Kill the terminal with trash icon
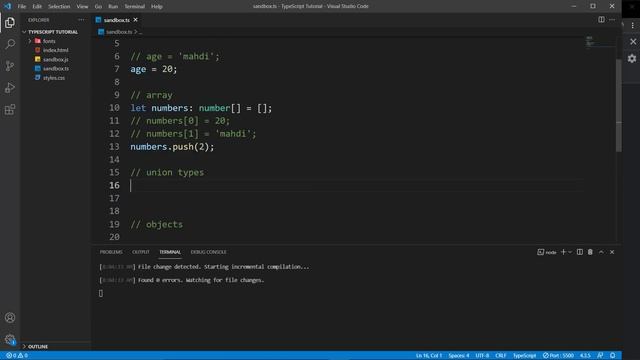 [x=590, y=252]
